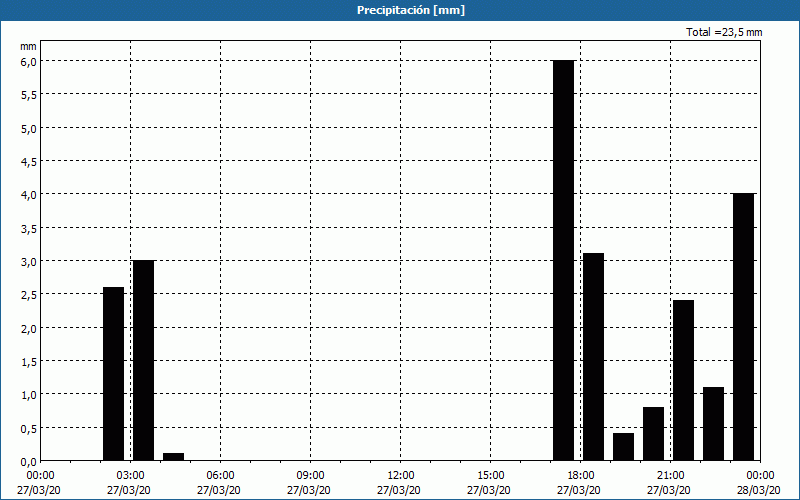Viewport: 800px width, 500px height.
Task: Select the 6,0 y-axis label
Action: click(29, 61)
